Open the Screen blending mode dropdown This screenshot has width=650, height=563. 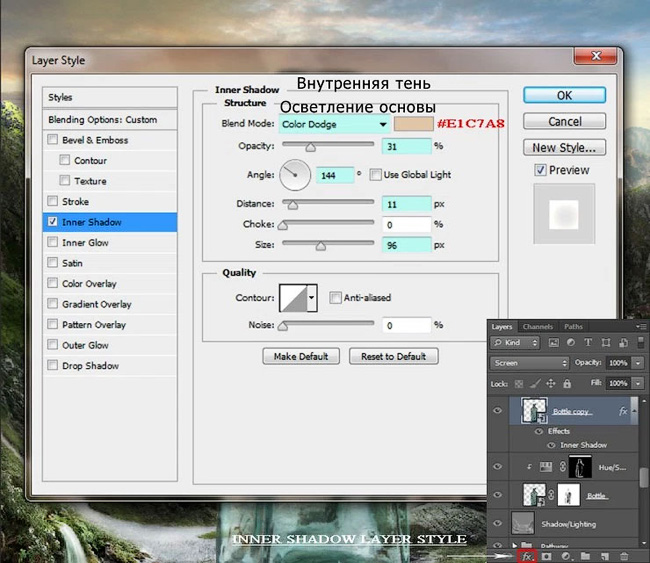[529, 363]
